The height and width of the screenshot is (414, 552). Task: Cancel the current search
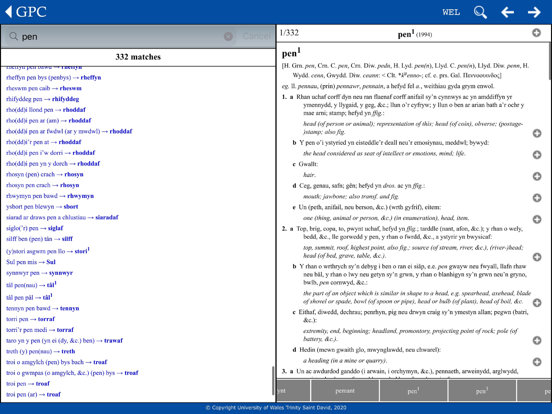click(x=257, y=36)
